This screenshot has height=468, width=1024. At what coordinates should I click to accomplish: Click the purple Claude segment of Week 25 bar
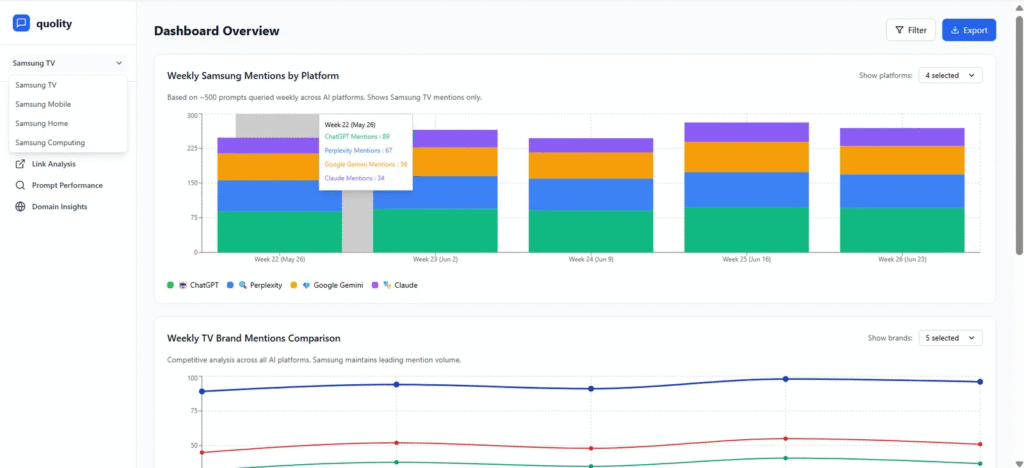click(746, 132)
